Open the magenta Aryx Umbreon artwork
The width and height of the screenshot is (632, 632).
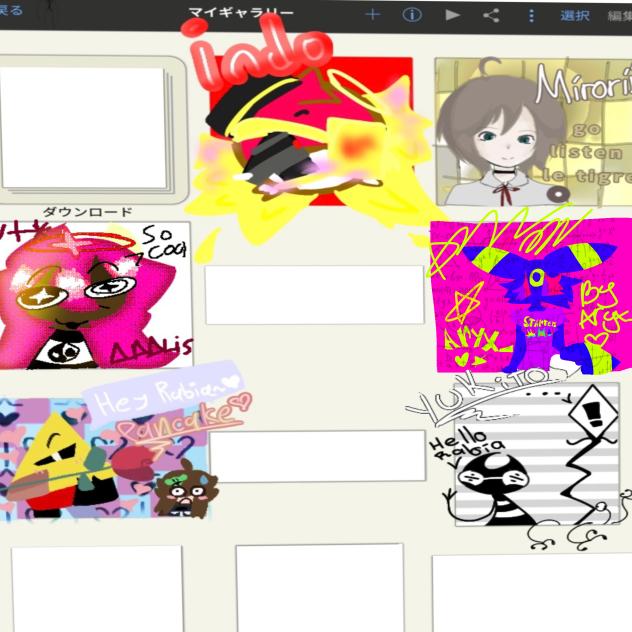(531, 295)
